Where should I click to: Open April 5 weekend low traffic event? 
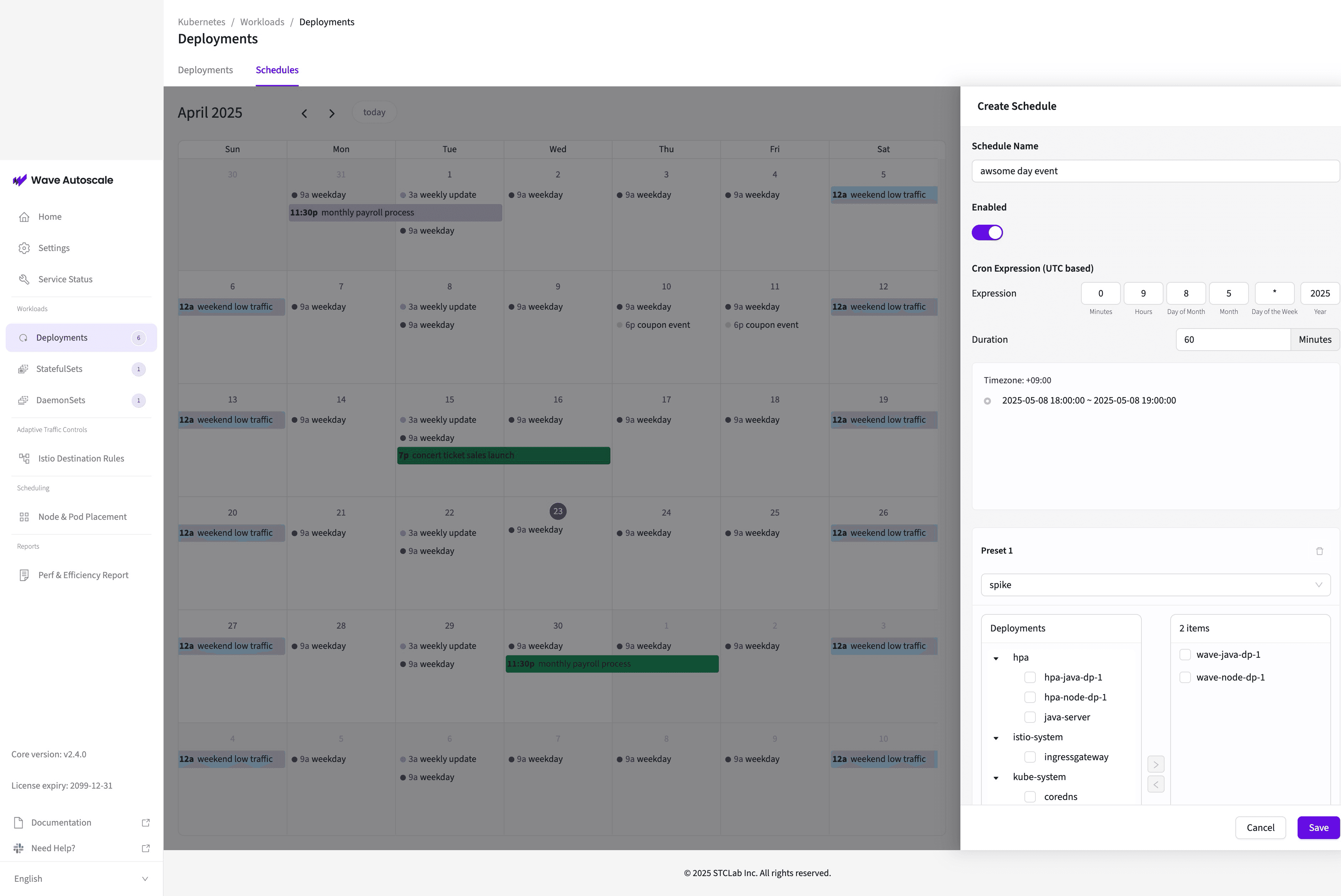[x=884, y=195]
